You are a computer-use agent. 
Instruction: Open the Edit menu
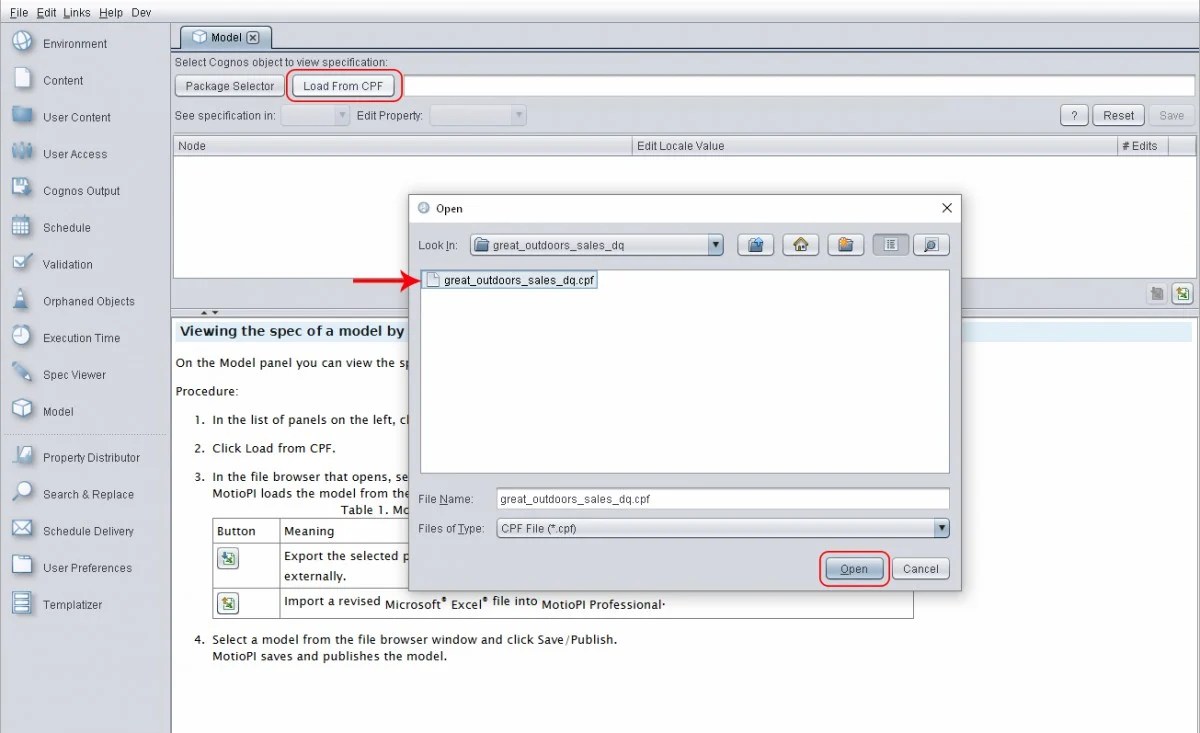(x=46, y=12)
